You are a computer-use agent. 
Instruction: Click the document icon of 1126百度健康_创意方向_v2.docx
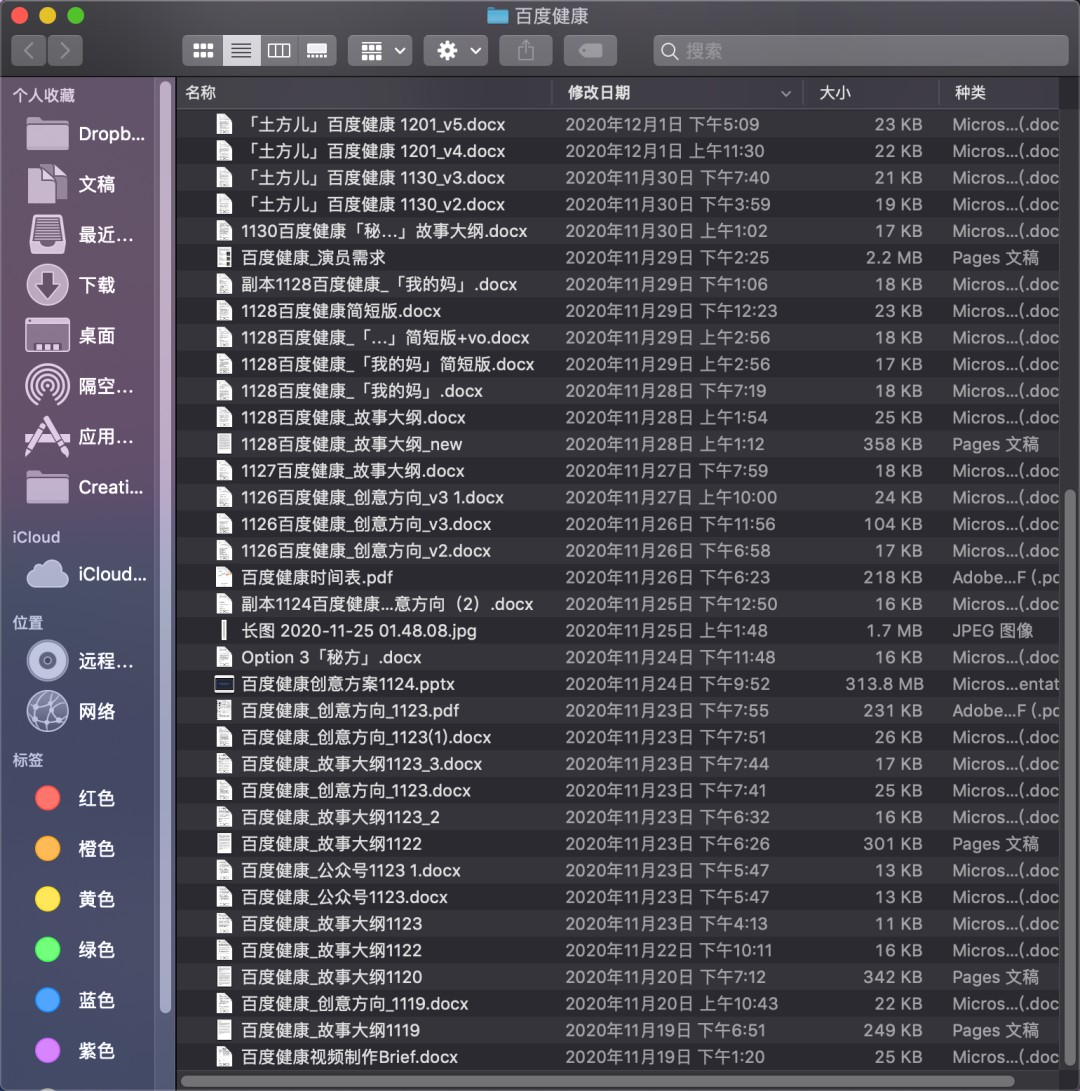tap(224, 550)
